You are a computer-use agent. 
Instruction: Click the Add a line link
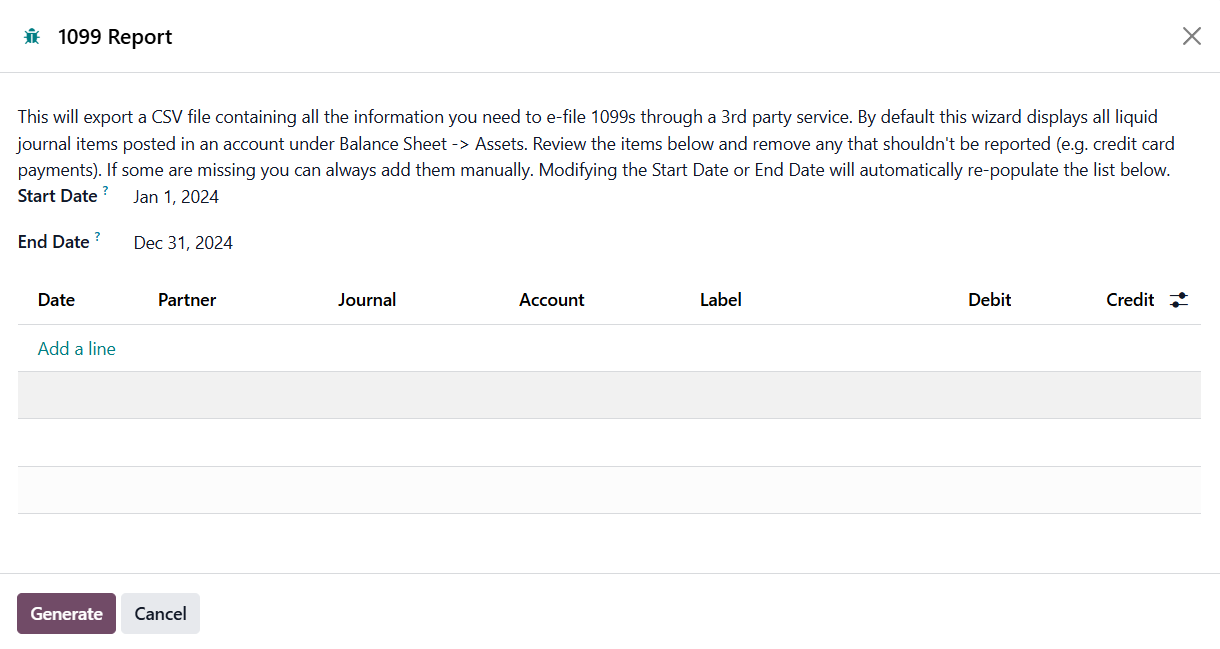(x=77, y=349)
